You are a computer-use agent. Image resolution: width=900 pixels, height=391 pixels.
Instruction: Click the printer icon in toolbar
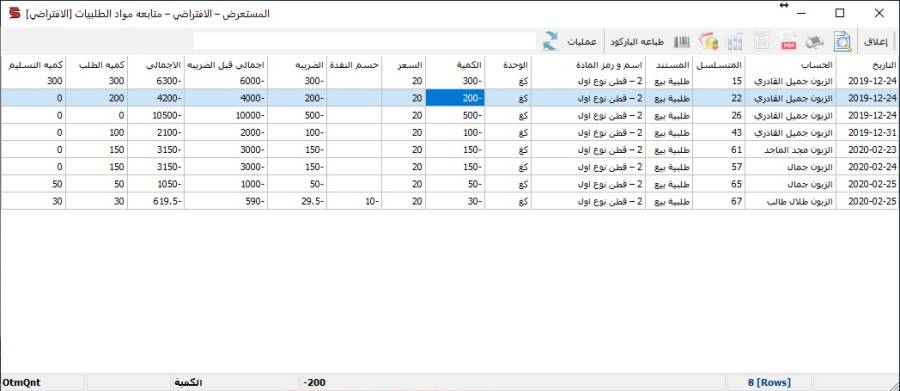tap(815, 41)
